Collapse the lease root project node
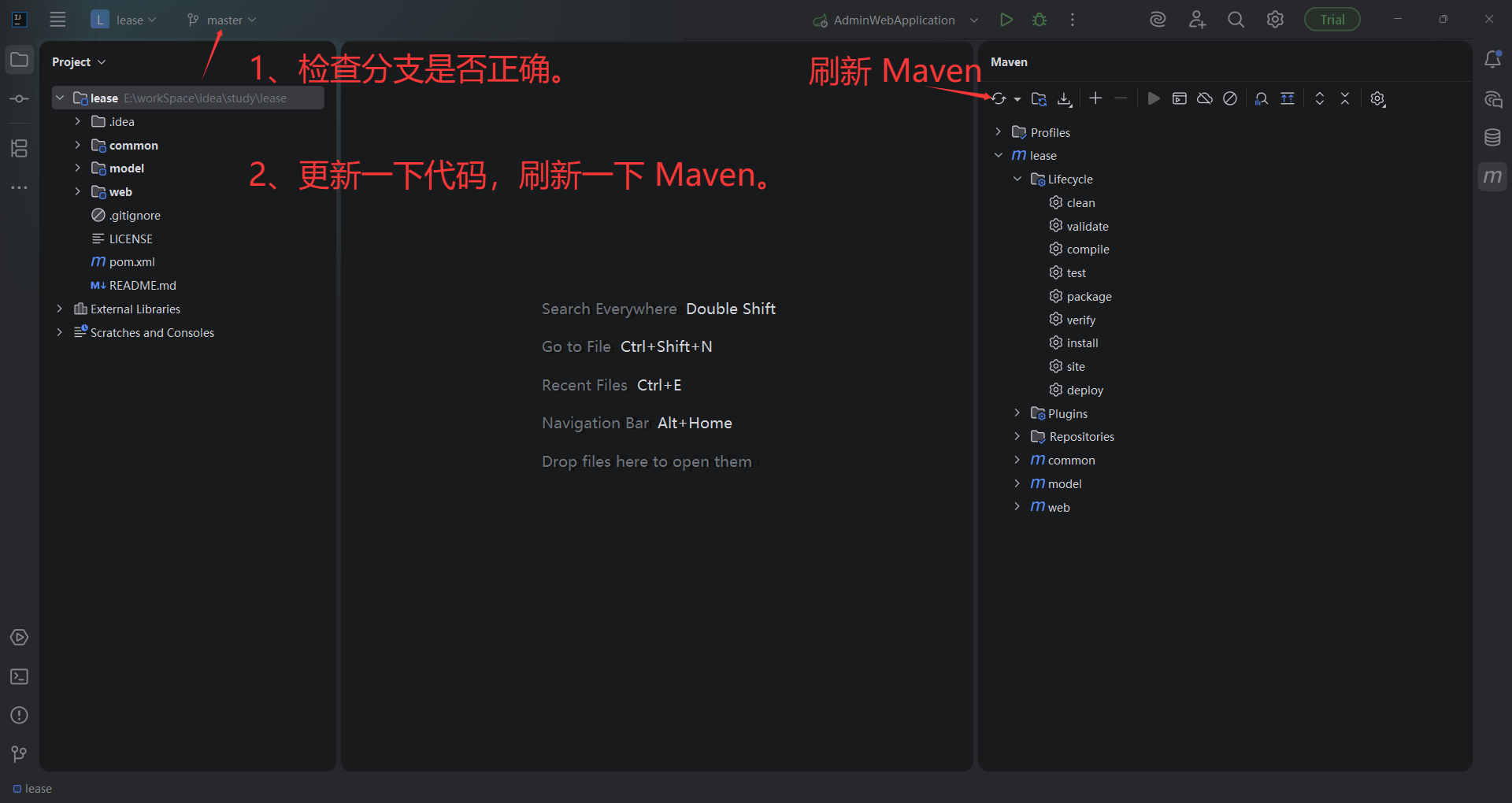 click(x=60, y=98)
